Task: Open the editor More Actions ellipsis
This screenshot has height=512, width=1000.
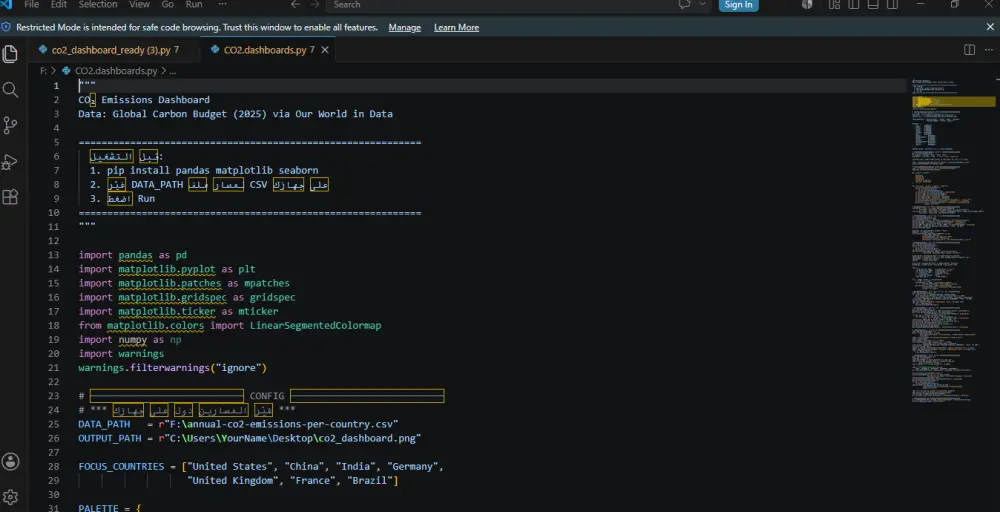Action: pos(989,50)
